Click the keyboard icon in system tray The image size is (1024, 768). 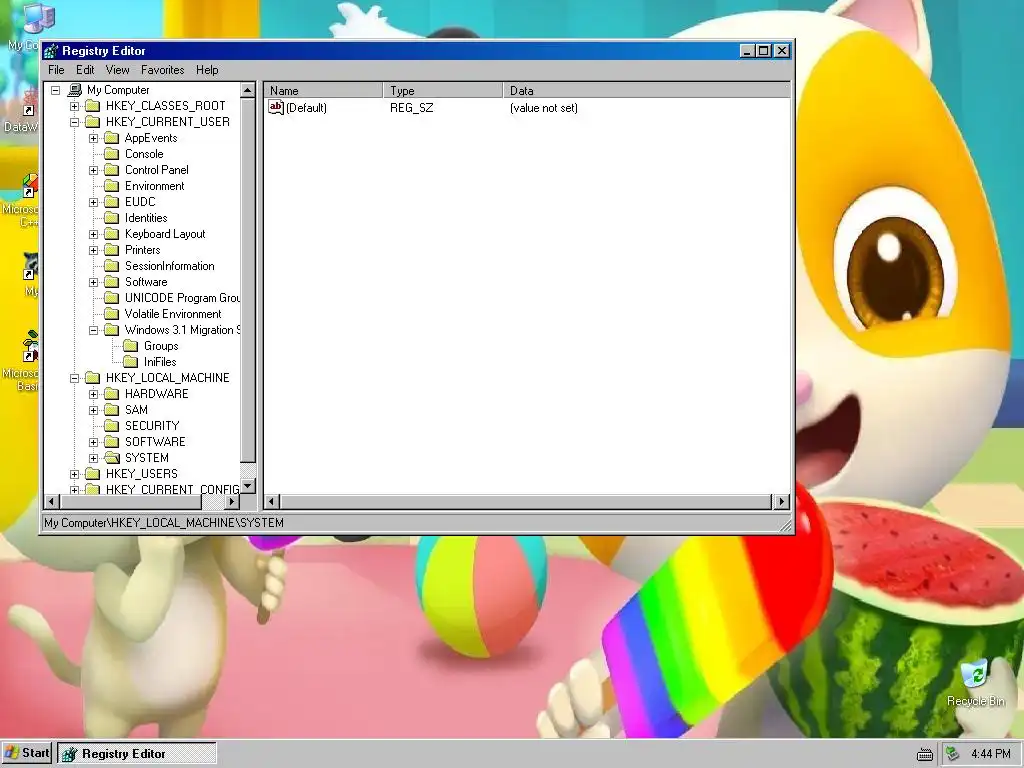coord(925,754)
